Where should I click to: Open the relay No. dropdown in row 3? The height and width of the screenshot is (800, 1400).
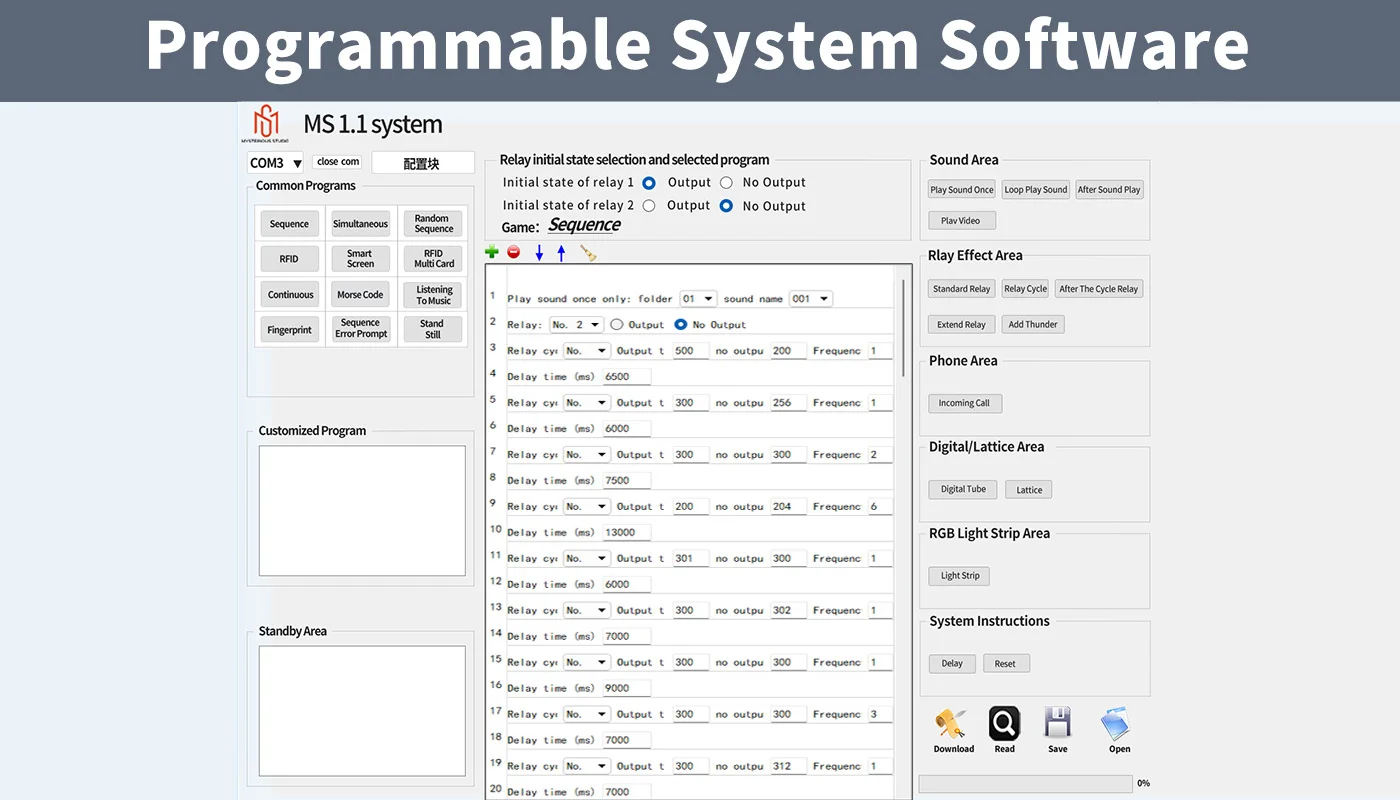(586, 351)
